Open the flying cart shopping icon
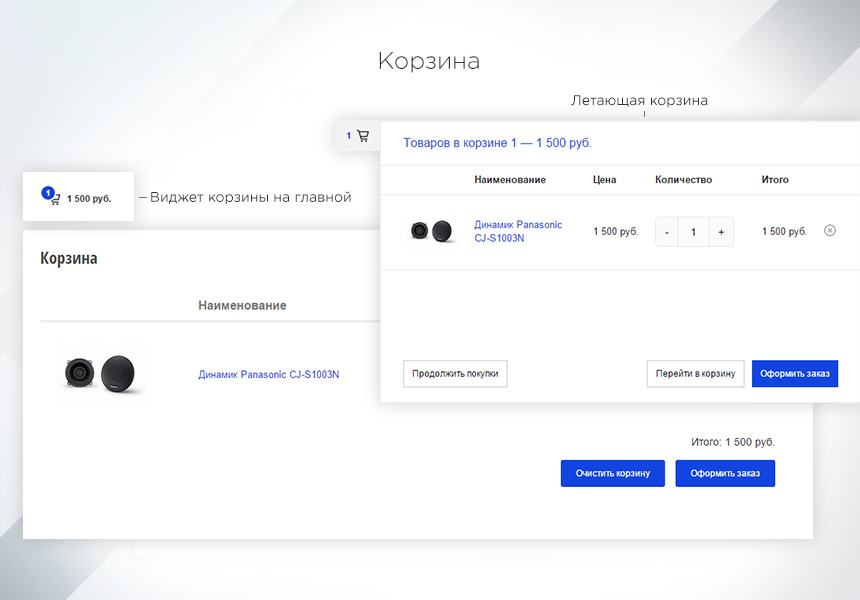This screenshot has width=860, height=600. coord(362,136)
